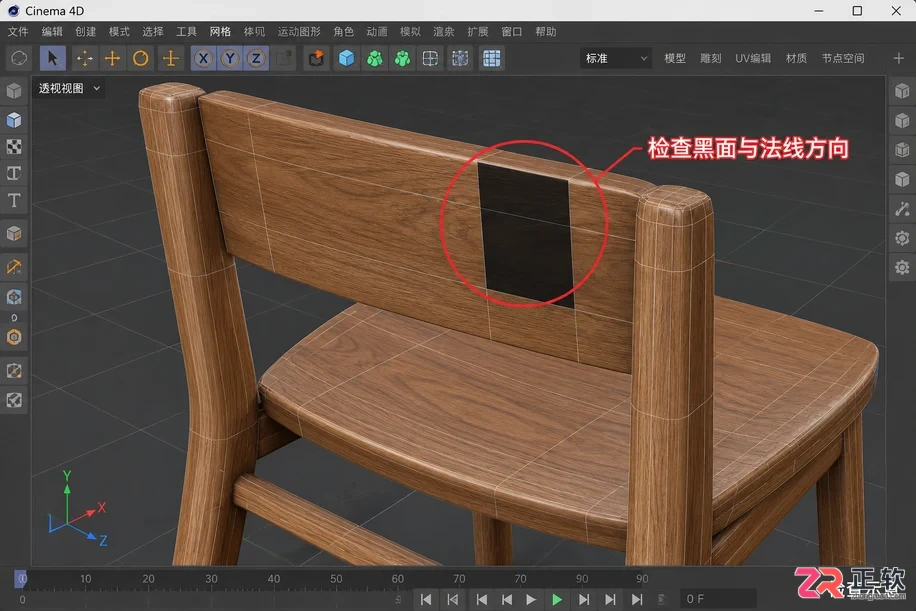Toggle the X axis lock
Screen dimensions: 916x611
(x=203, y=58)
